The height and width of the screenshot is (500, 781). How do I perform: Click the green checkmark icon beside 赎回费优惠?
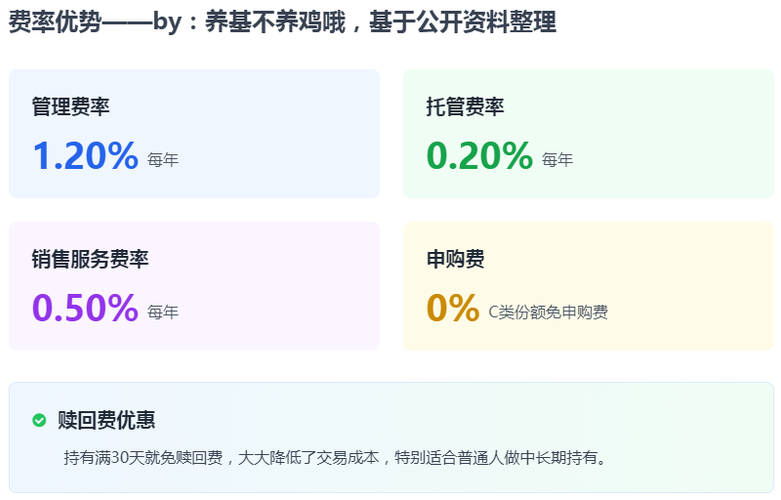pyautogui.click(x=39, y=420)
